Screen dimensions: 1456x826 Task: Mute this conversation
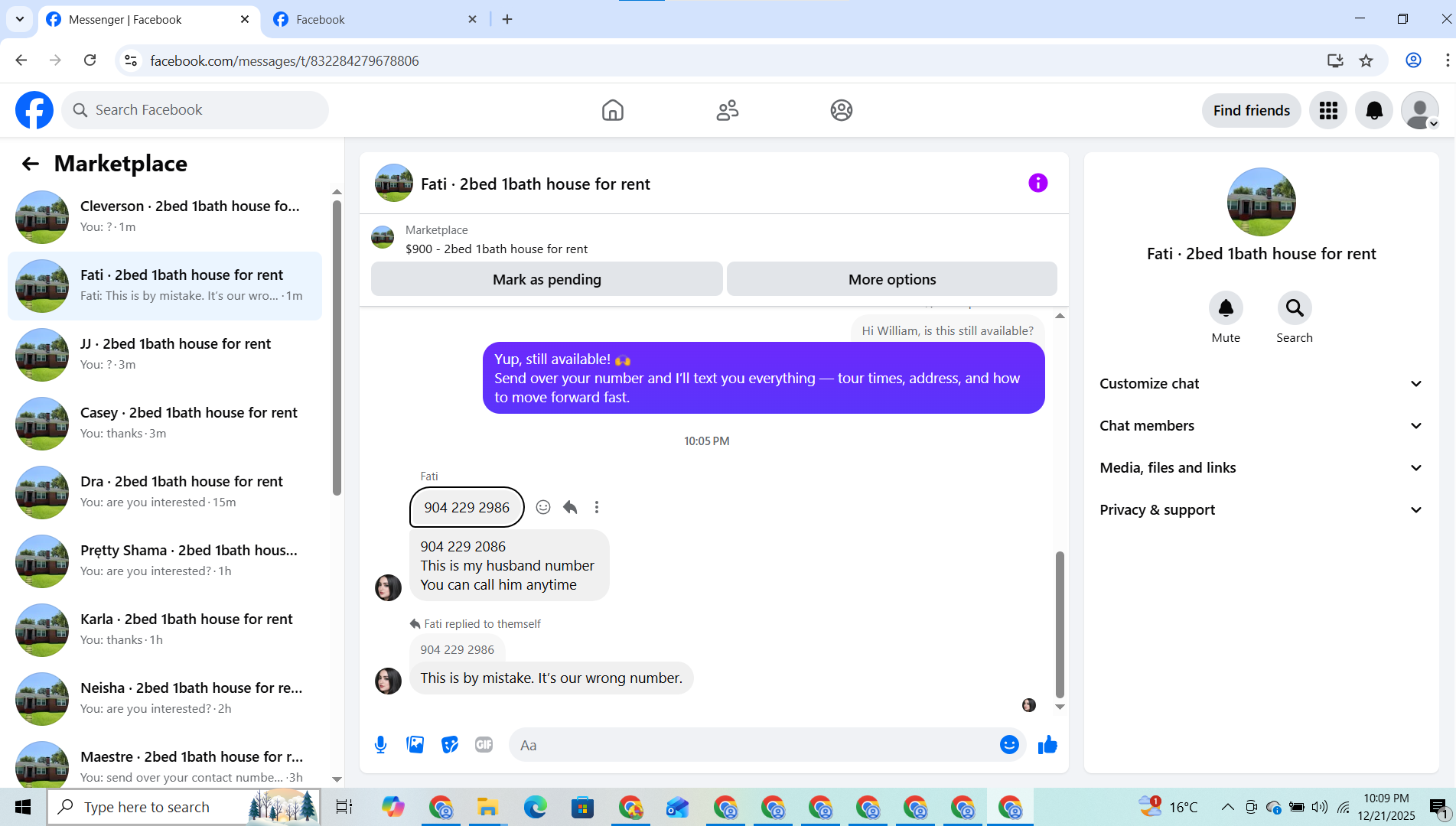coord(1226,308)
